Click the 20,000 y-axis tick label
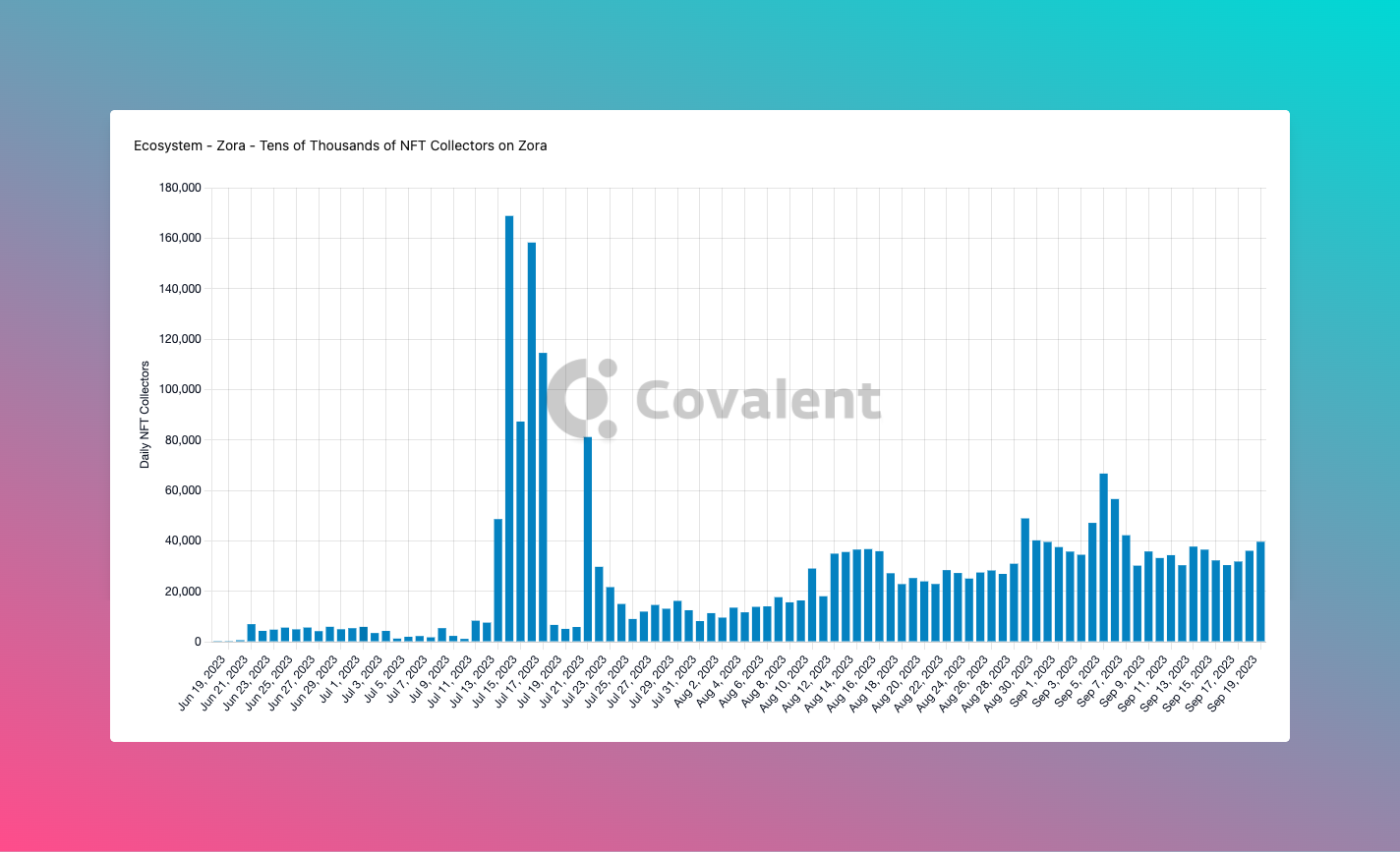This screenshot has height=852, width=1400. coord(183,592)
